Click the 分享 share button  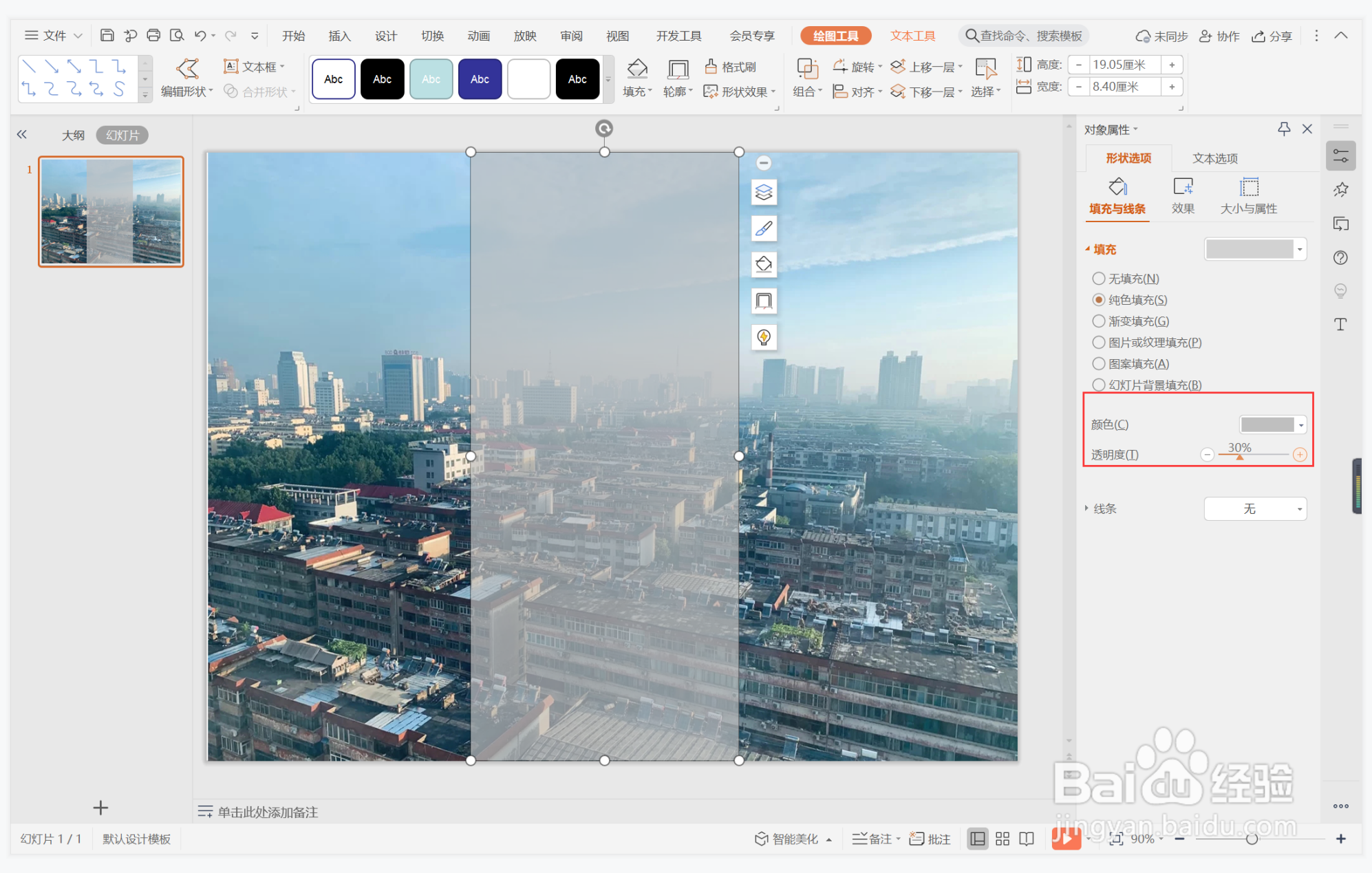click(x=1272, y=36)
